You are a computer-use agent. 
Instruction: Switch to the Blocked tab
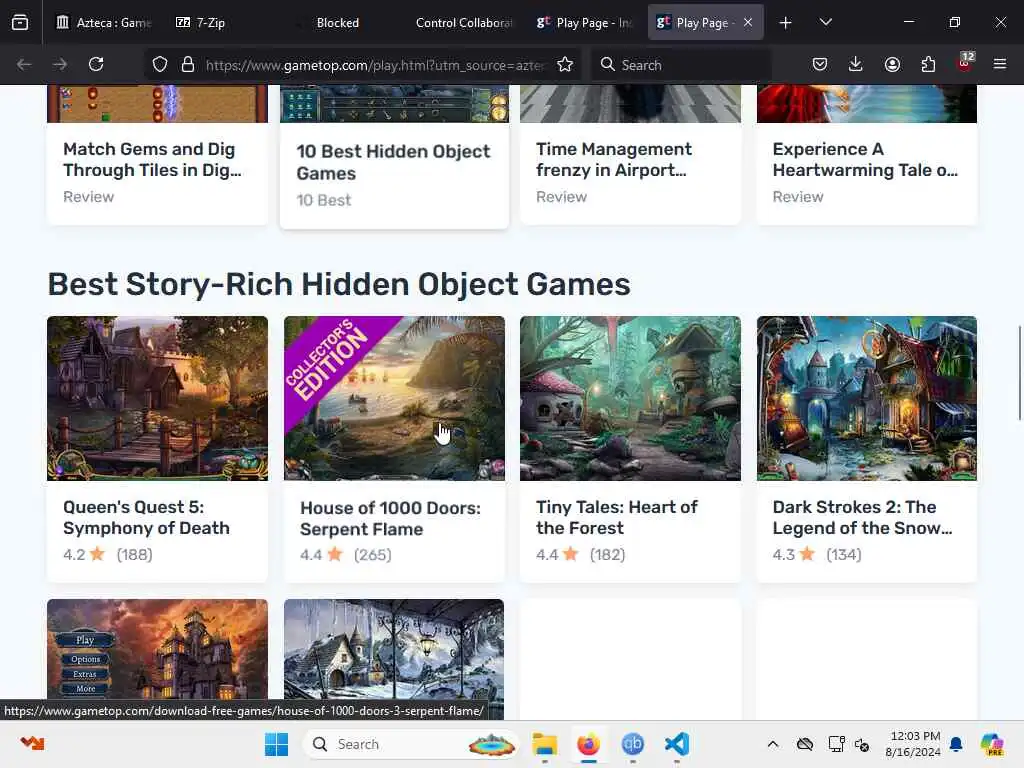coord(338,23)
